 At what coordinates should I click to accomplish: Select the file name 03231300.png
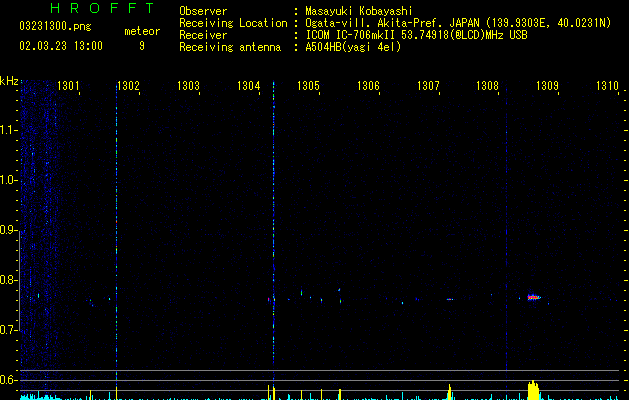pyautogui.click(x=55, y=27)
